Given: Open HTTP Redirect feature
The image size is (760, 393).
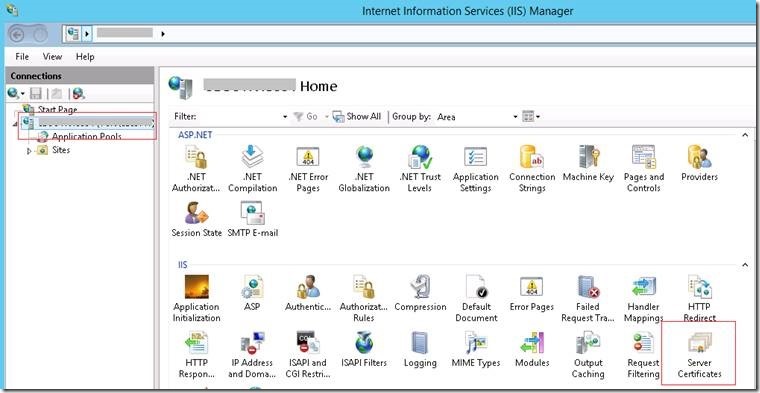Looking at the screenshot, I should [x=699, y=299].
